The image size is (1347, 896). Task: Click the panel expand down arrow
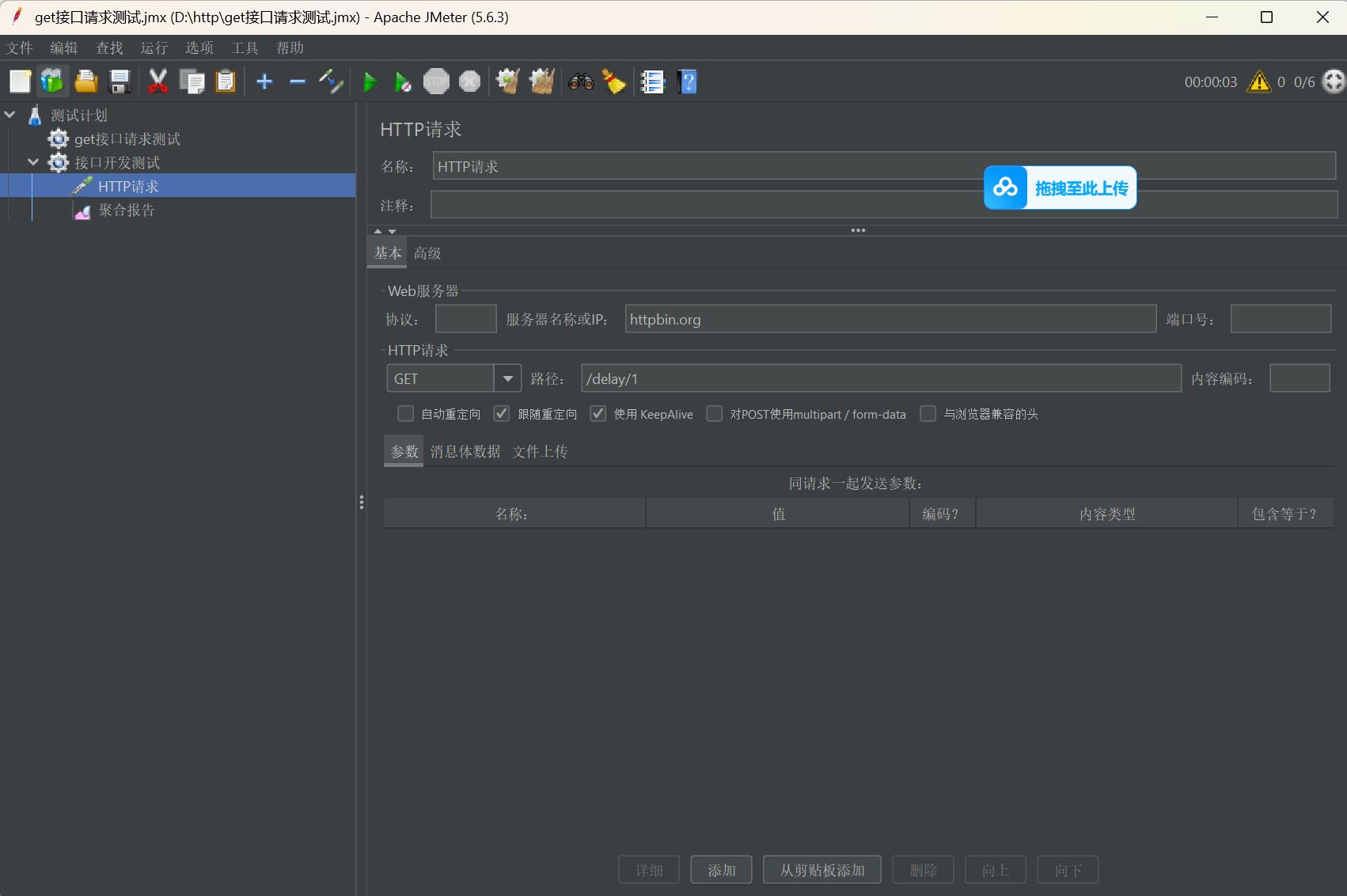click(x=392, y=231)
